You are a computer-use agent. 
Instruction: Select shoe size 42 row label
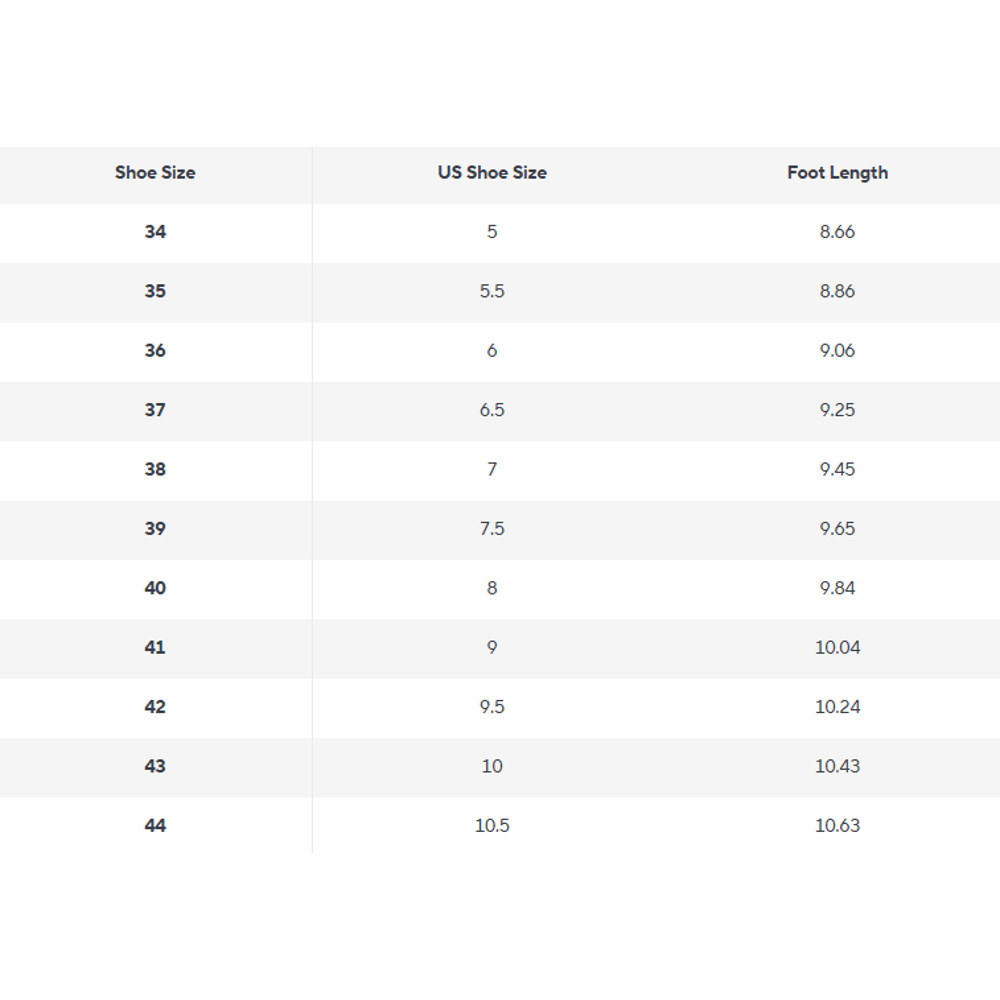point(155,707)
